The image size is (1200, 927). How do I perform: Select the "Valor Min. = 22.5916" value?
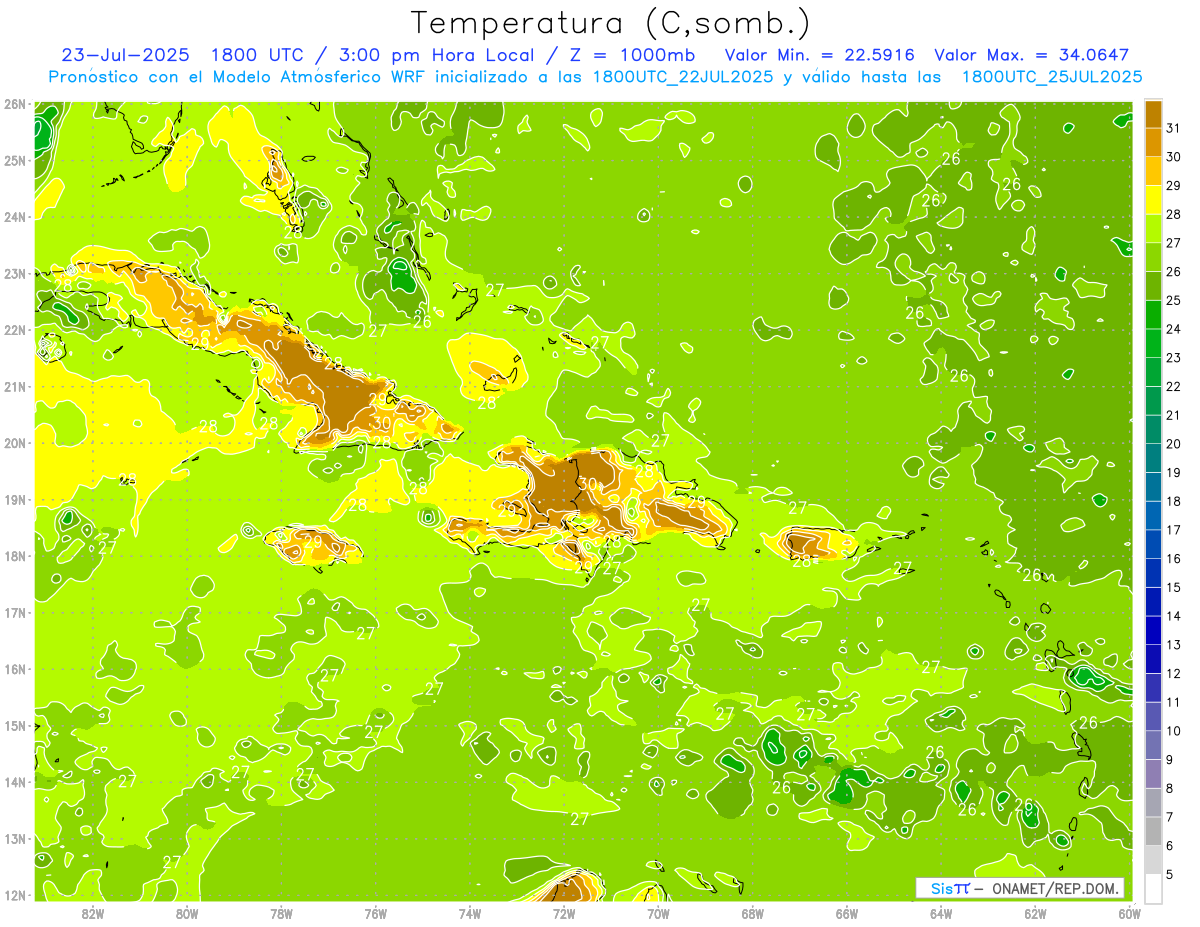[x=819, y=55]
